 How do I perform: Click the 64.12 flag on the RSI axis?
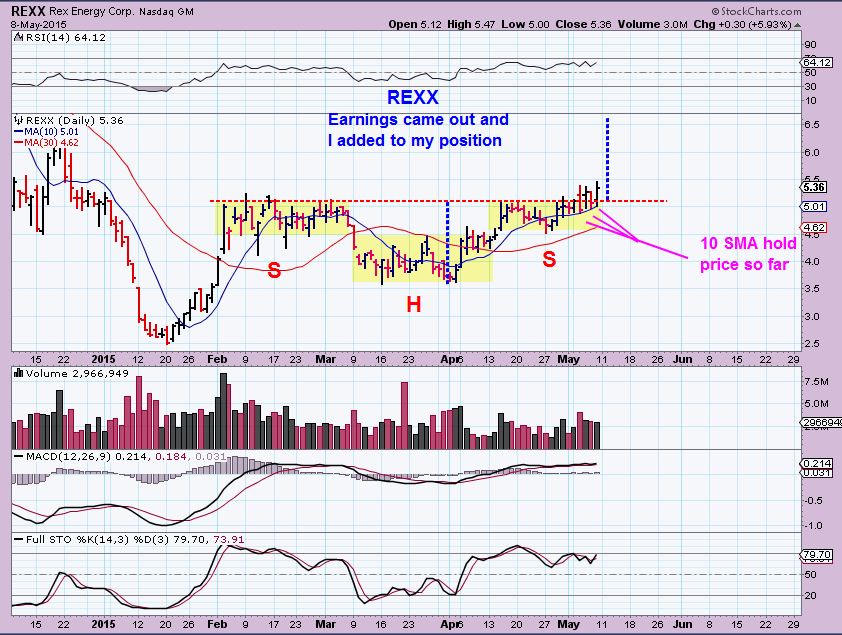coord(817,63)
